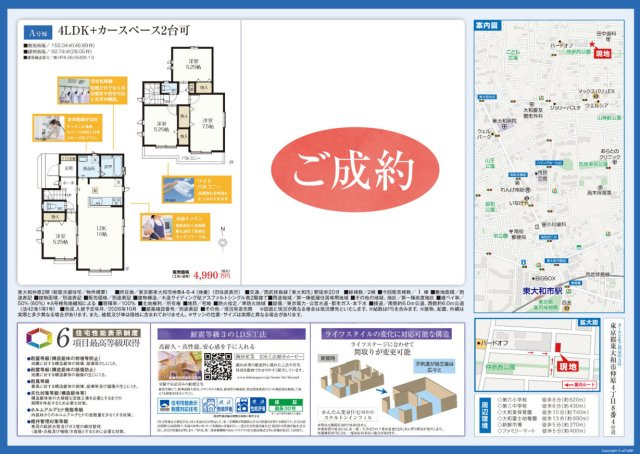The width and height of the screenshot is (640, 454).
Task: Click the 間取りが変更可能 heading
Action: click(x=382, y=352)
